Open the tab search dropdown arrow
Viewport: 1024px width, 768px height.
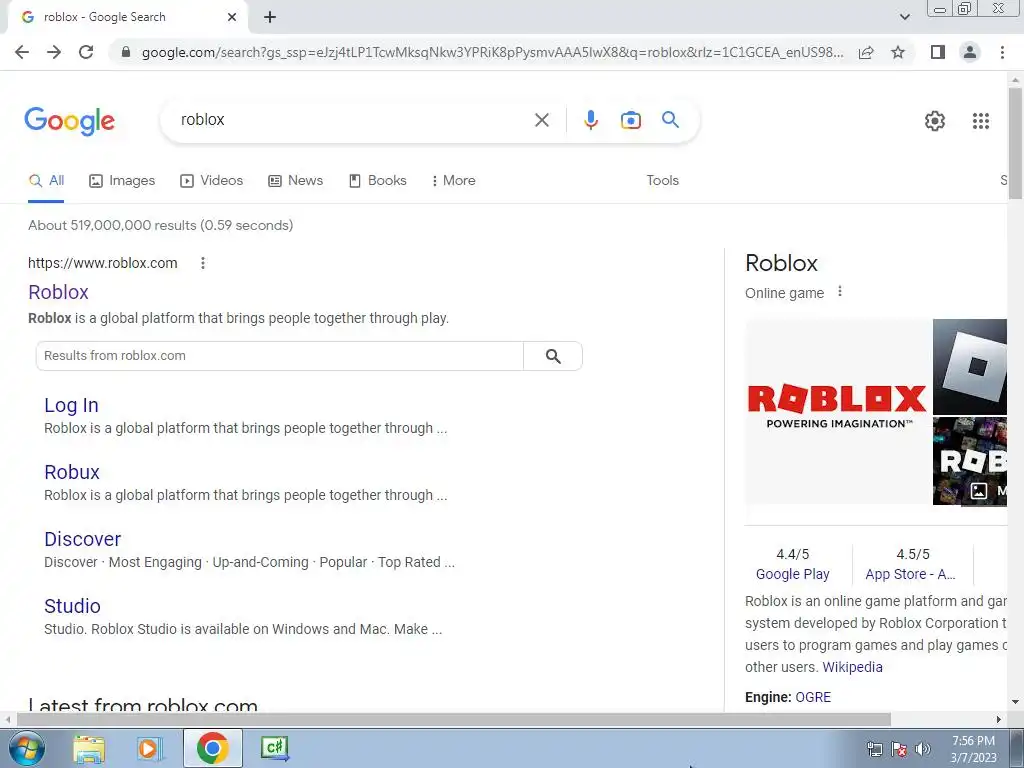(904, 17)
